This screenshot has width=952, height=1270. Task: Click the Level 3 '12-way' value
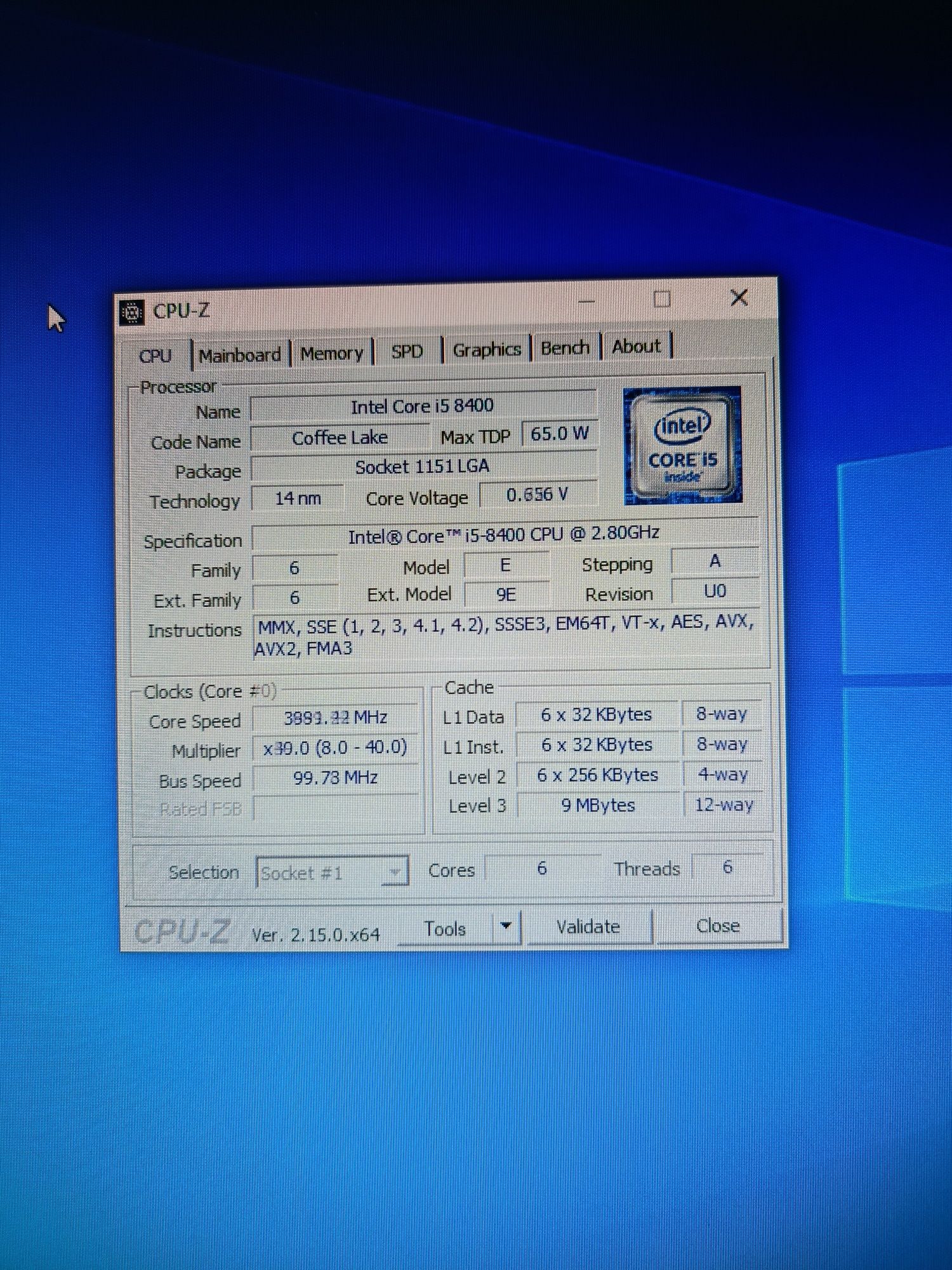click(724, 805)
